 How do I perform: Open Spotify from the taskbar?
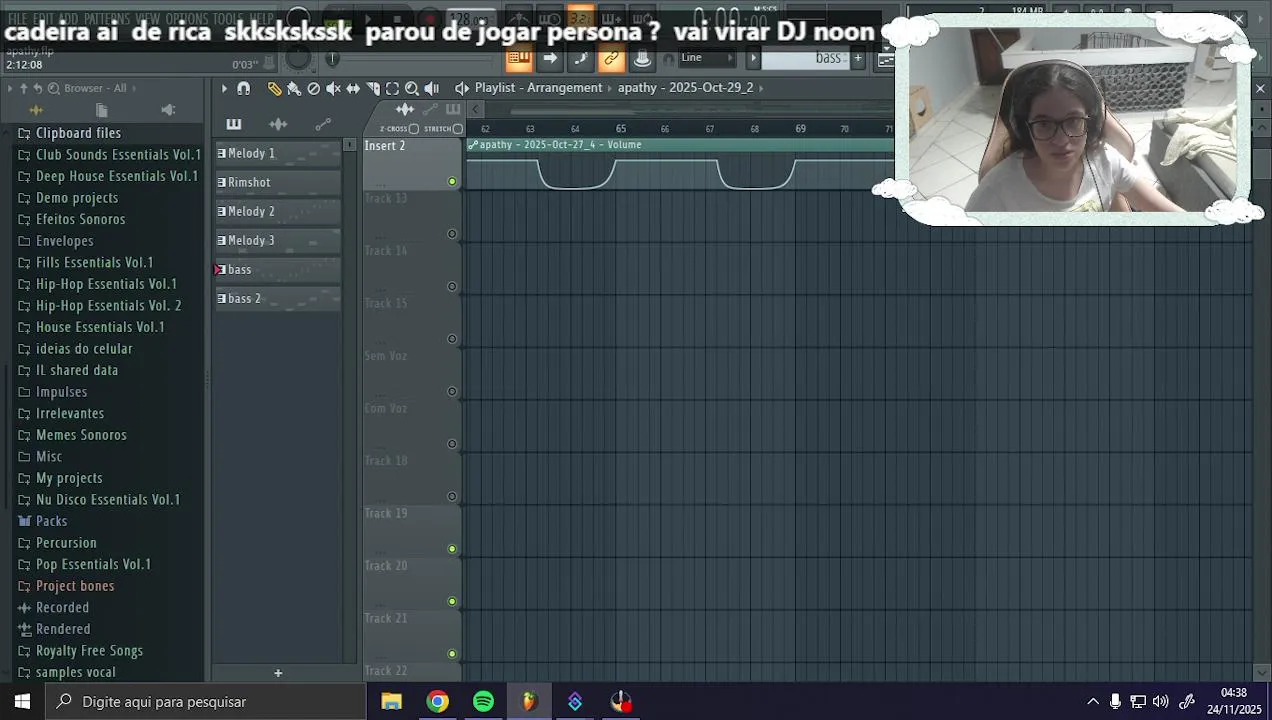tap(483, 701)
